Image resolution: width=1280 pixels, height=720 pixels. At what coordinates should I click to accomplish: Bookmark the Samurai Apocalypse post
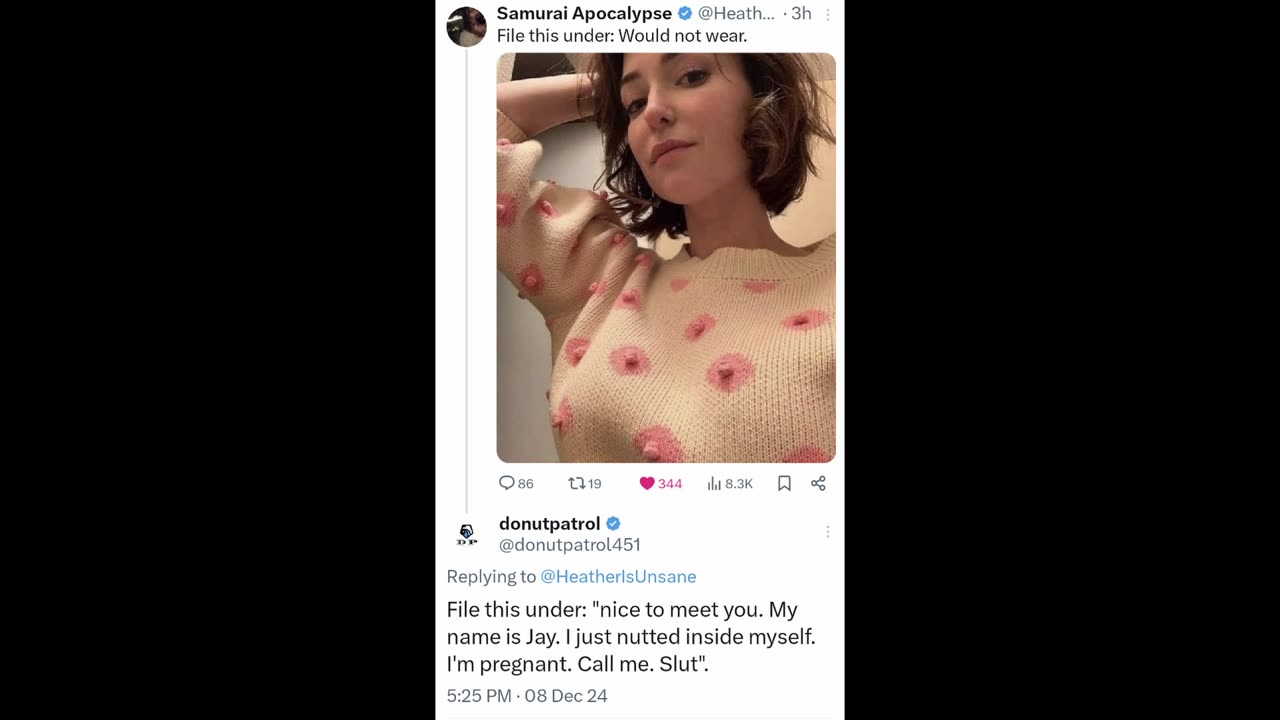pos(784,483)
